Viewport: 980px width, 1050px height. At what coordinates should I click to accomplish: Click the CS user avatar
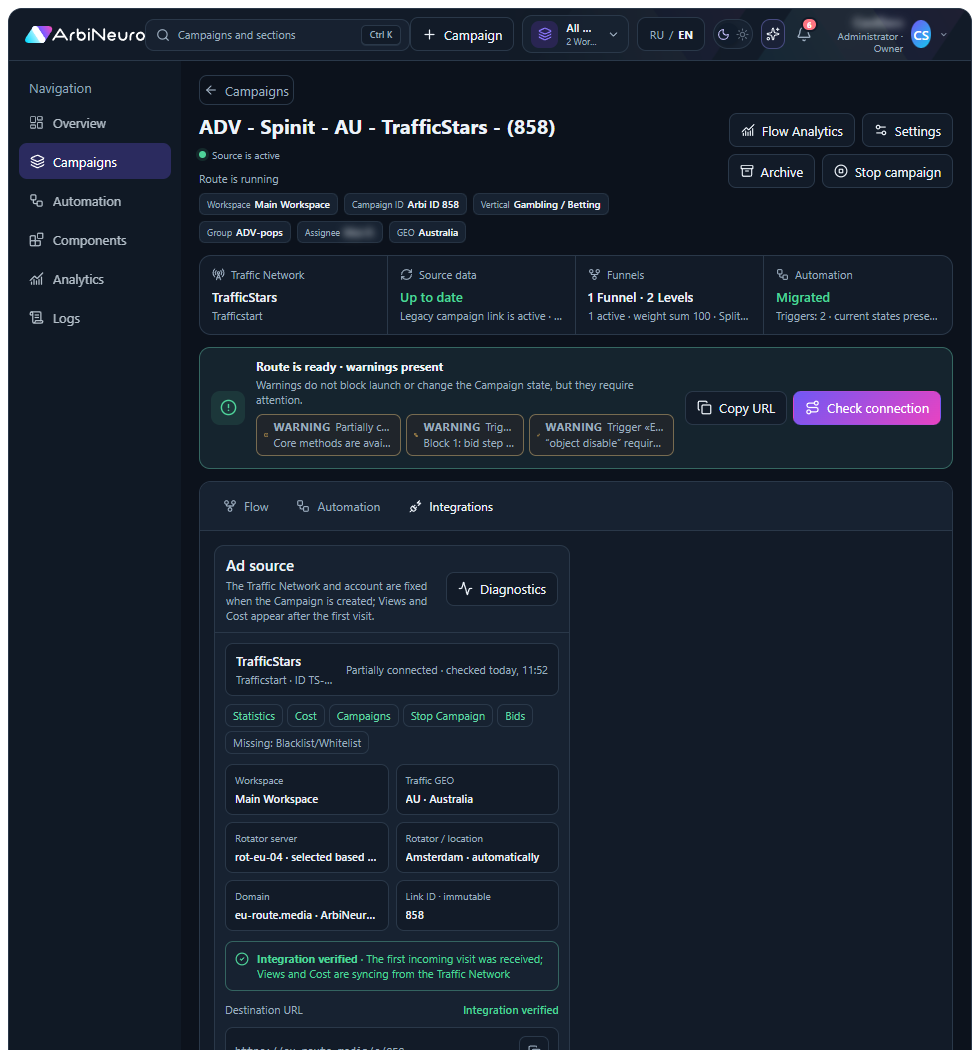(921, 35)
